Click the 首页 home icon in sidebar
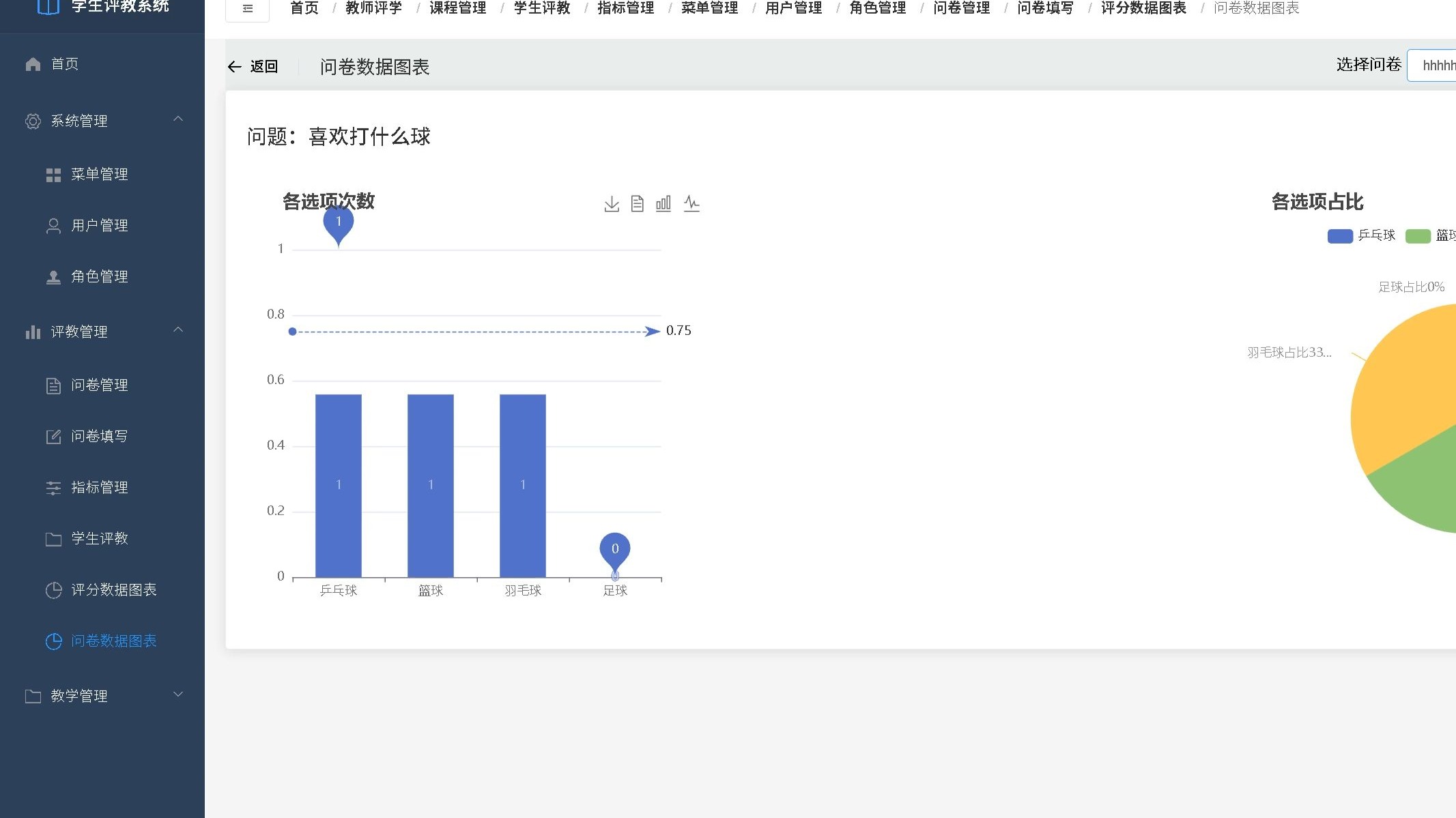This screenshot has height=818, width=1456. tap(33, 63)
